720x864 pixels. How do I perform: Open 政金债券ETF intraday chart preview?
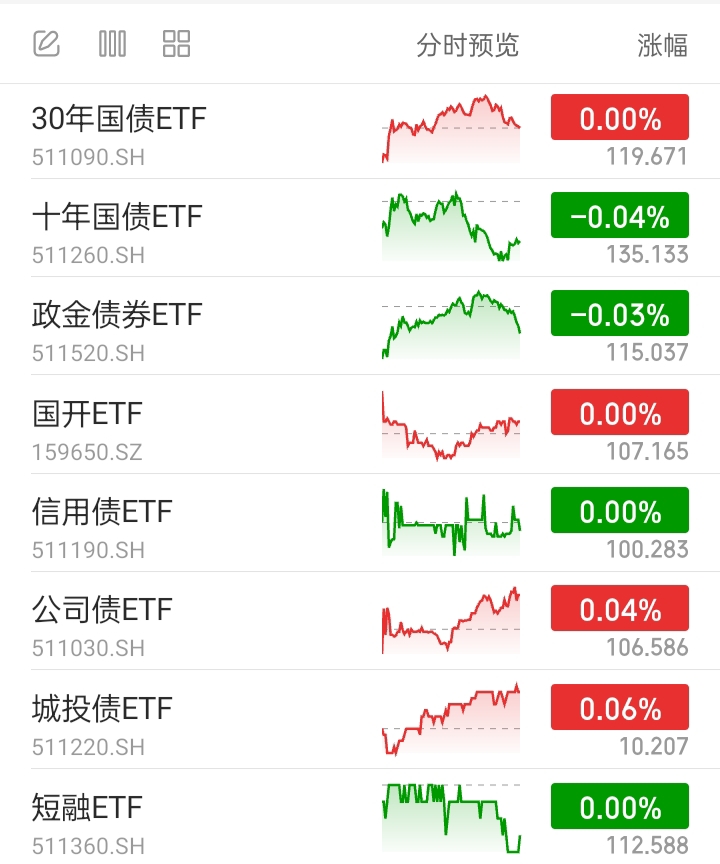451,325
